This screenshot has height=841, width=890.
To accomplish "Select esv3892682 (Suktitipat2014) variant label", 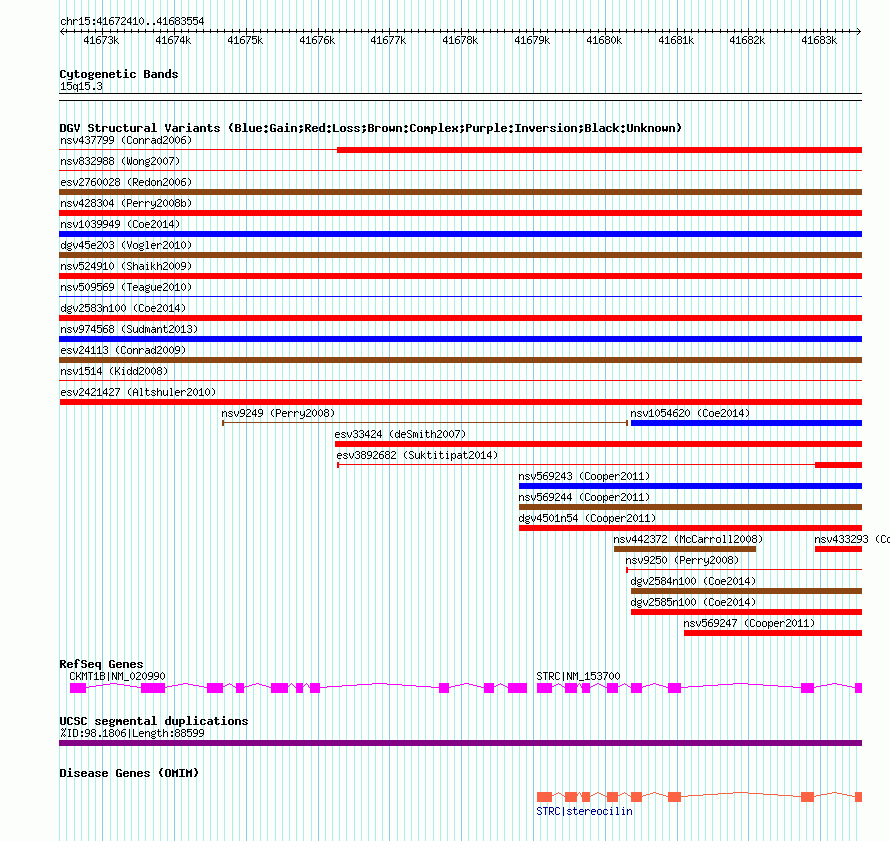I will [x=417, y=455].
